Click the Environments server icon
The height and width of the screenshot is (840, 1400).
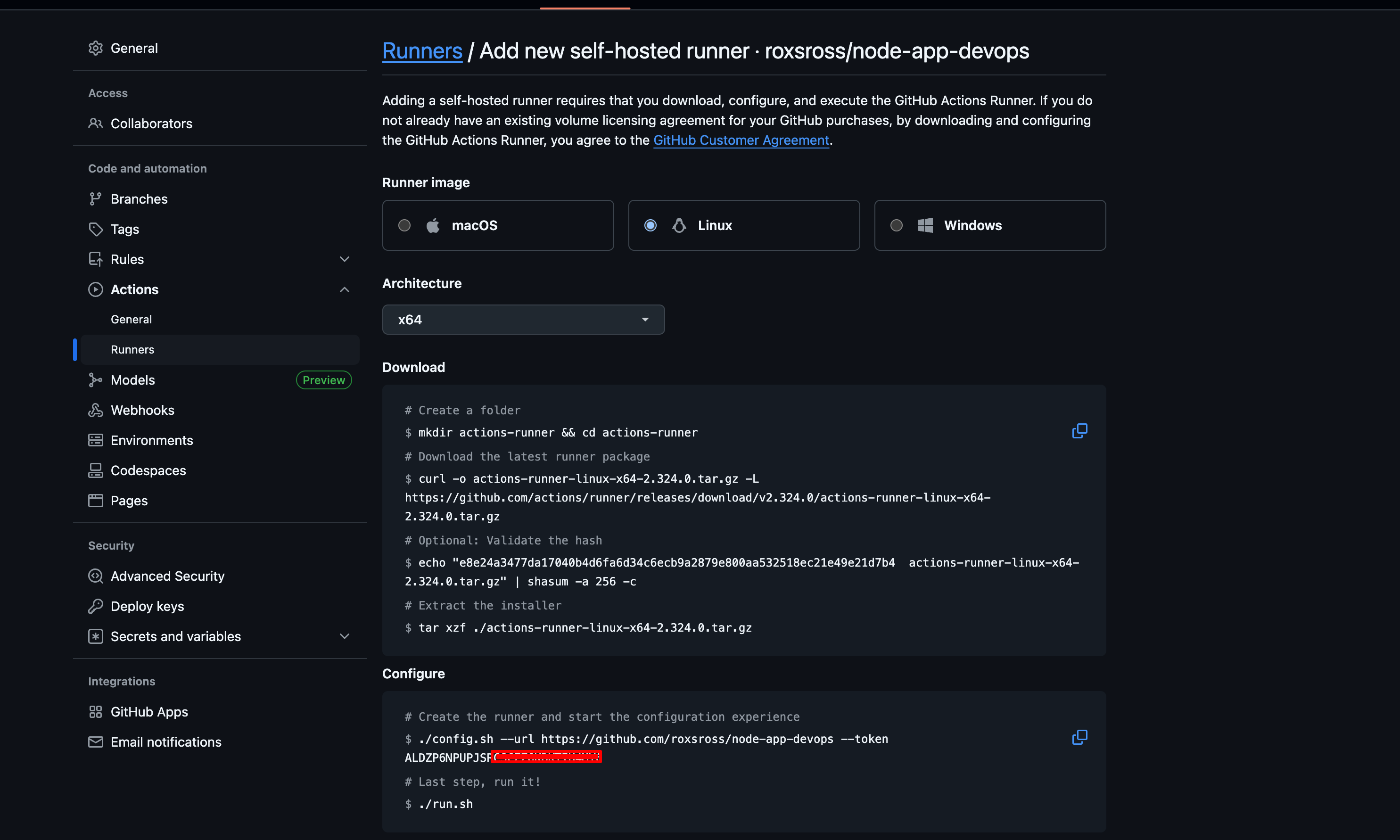click(96, 440)
